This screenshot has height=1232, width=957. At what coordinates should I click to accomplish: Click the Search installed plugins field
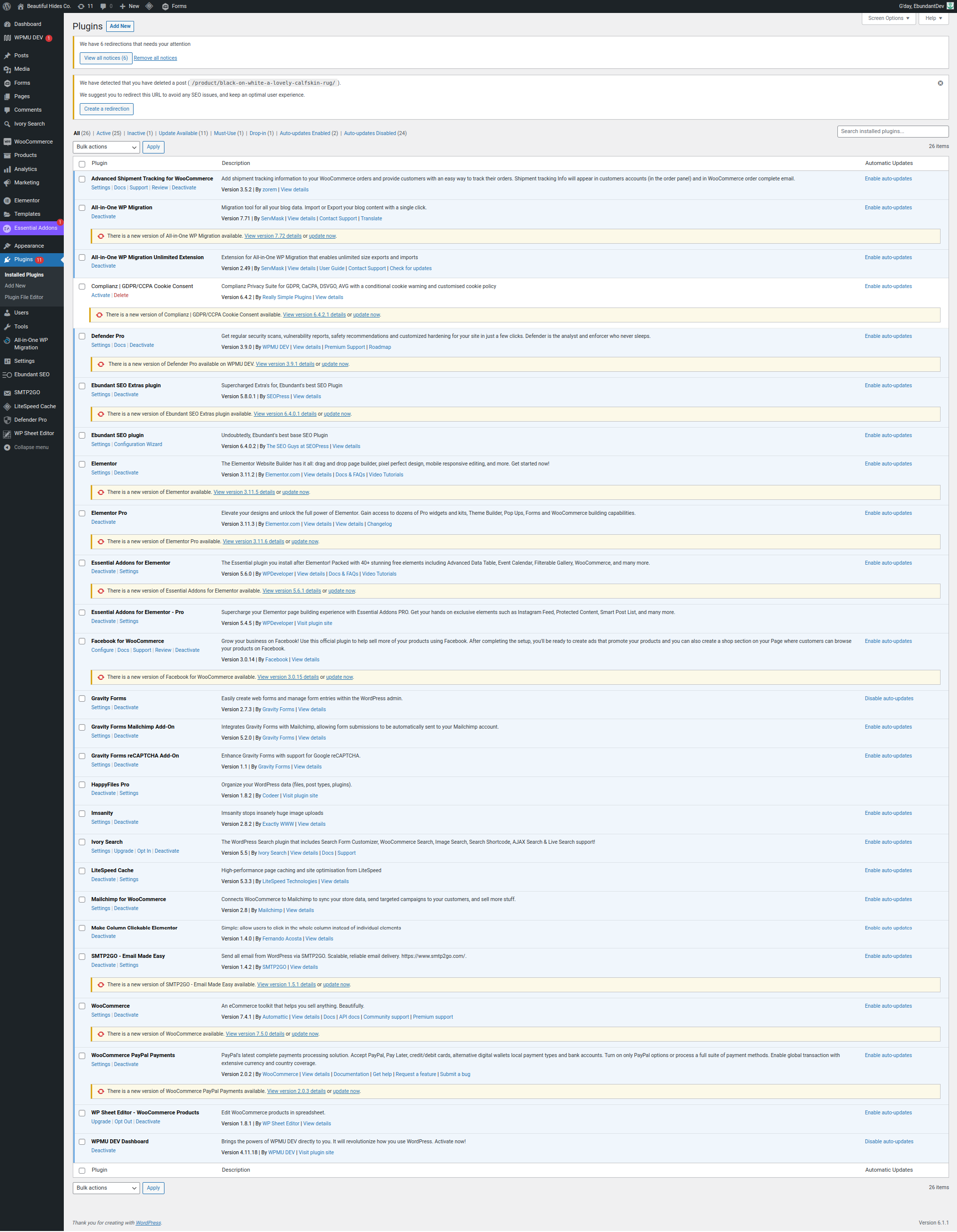click(x=892, y=132)
